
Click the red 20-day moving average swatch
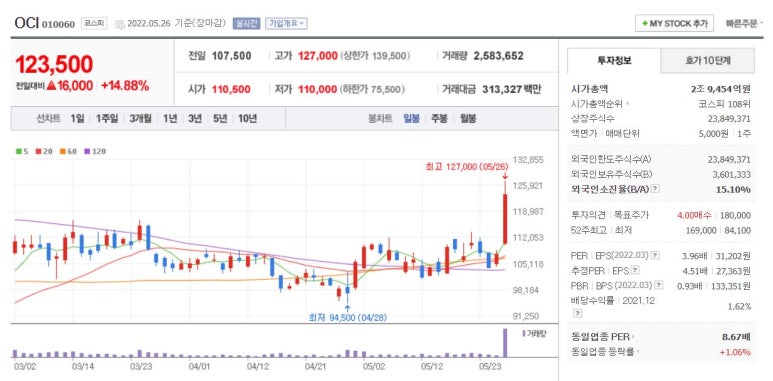coord(37,151)
